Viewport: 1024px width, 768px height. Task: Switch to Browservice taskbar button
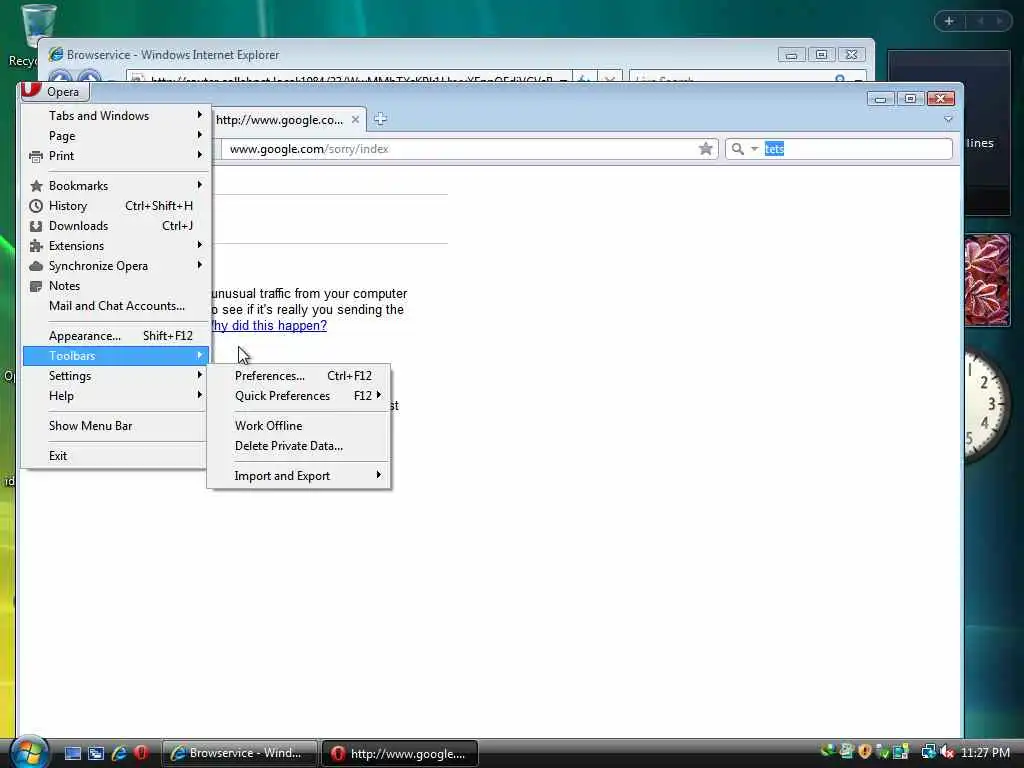[239, 753]
